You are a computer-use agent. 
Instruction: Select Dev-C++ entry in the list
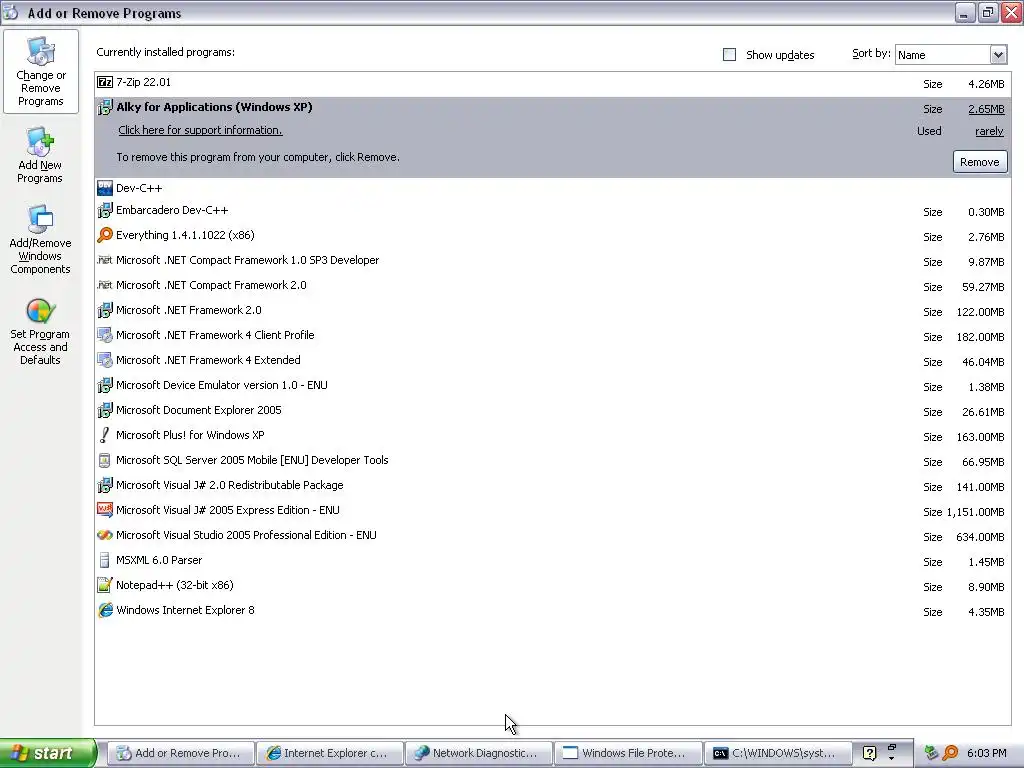(x=552, y=188)
